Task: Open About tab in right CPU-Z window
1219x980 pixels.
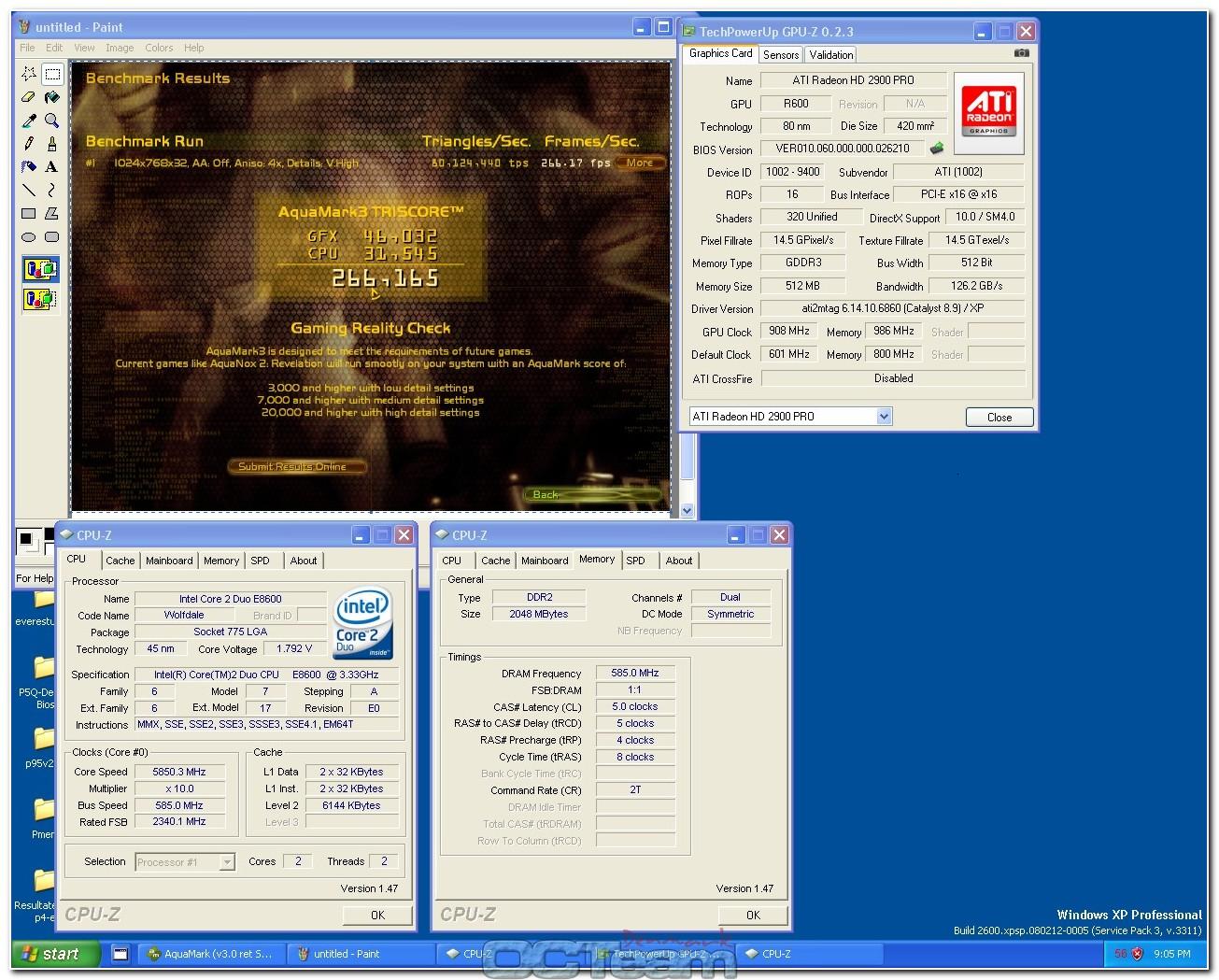Action: click(679, 561)
